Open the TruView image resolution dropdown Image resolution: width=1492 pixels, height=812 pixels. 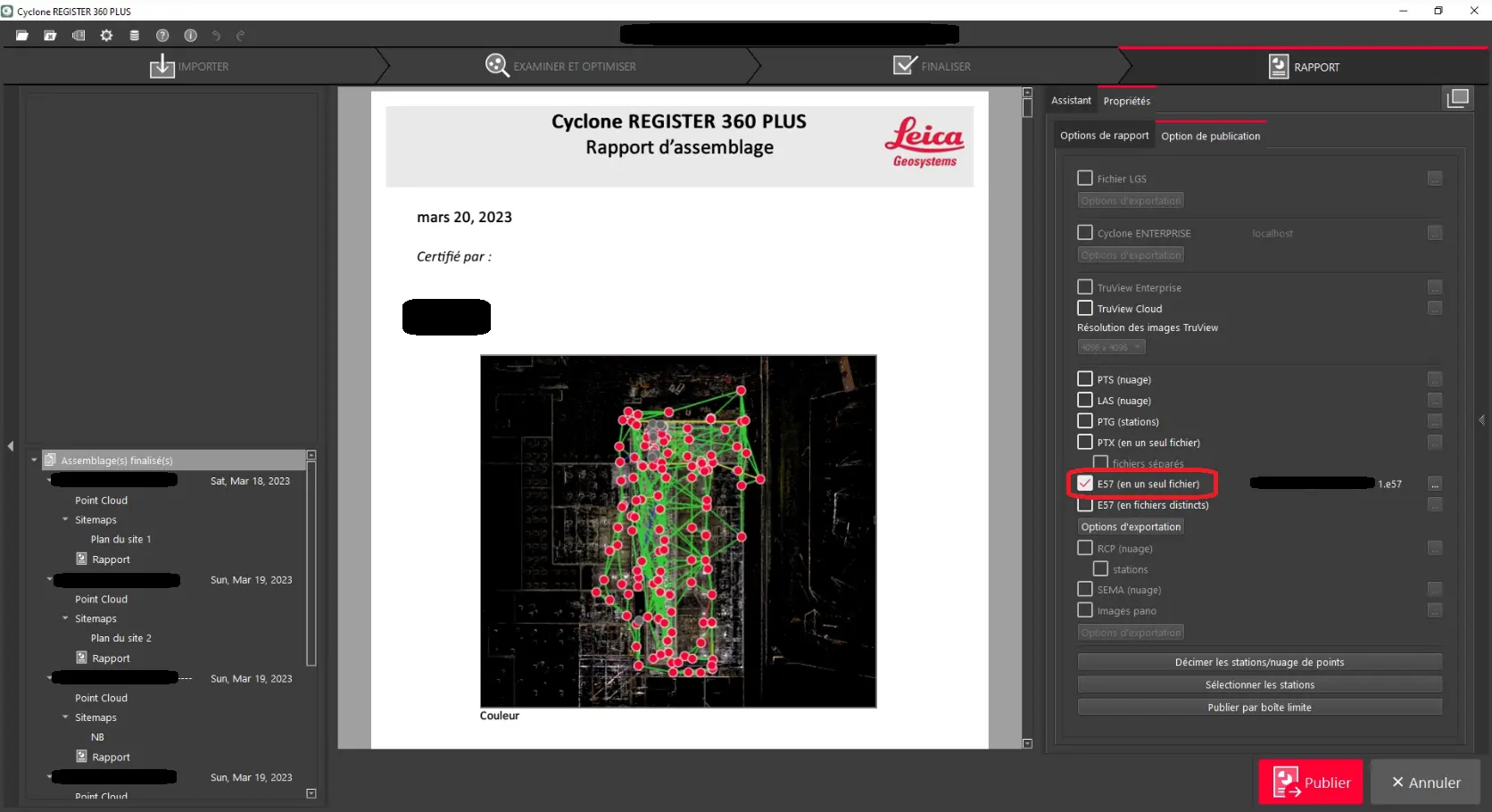pos(1111,347)
